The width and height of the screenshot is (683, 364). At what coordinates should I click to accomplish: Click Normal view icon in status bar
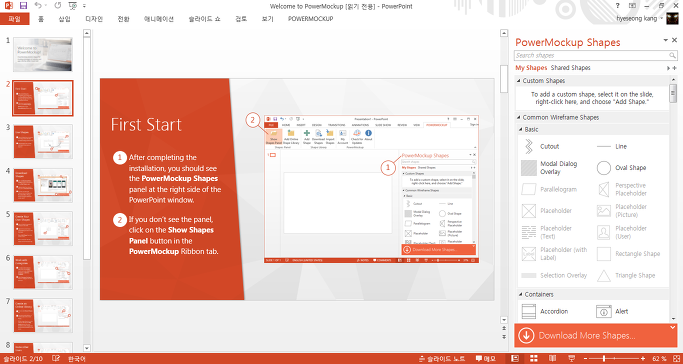[515, 359]
